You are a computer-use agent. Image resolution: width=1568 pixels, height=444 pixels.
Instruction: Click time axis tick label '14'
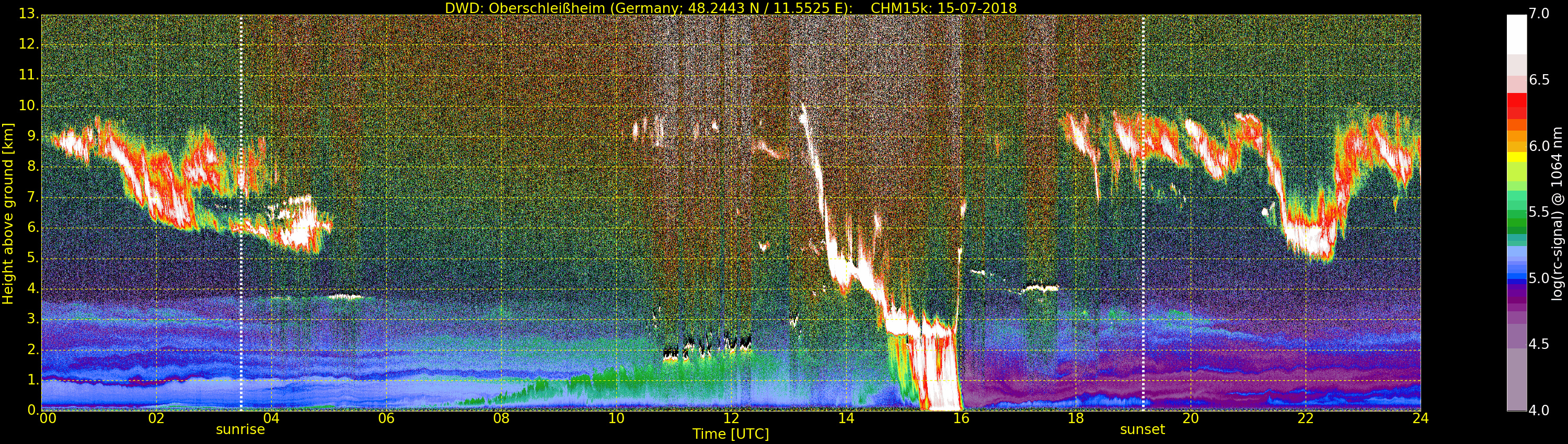[x=846, y=418]
